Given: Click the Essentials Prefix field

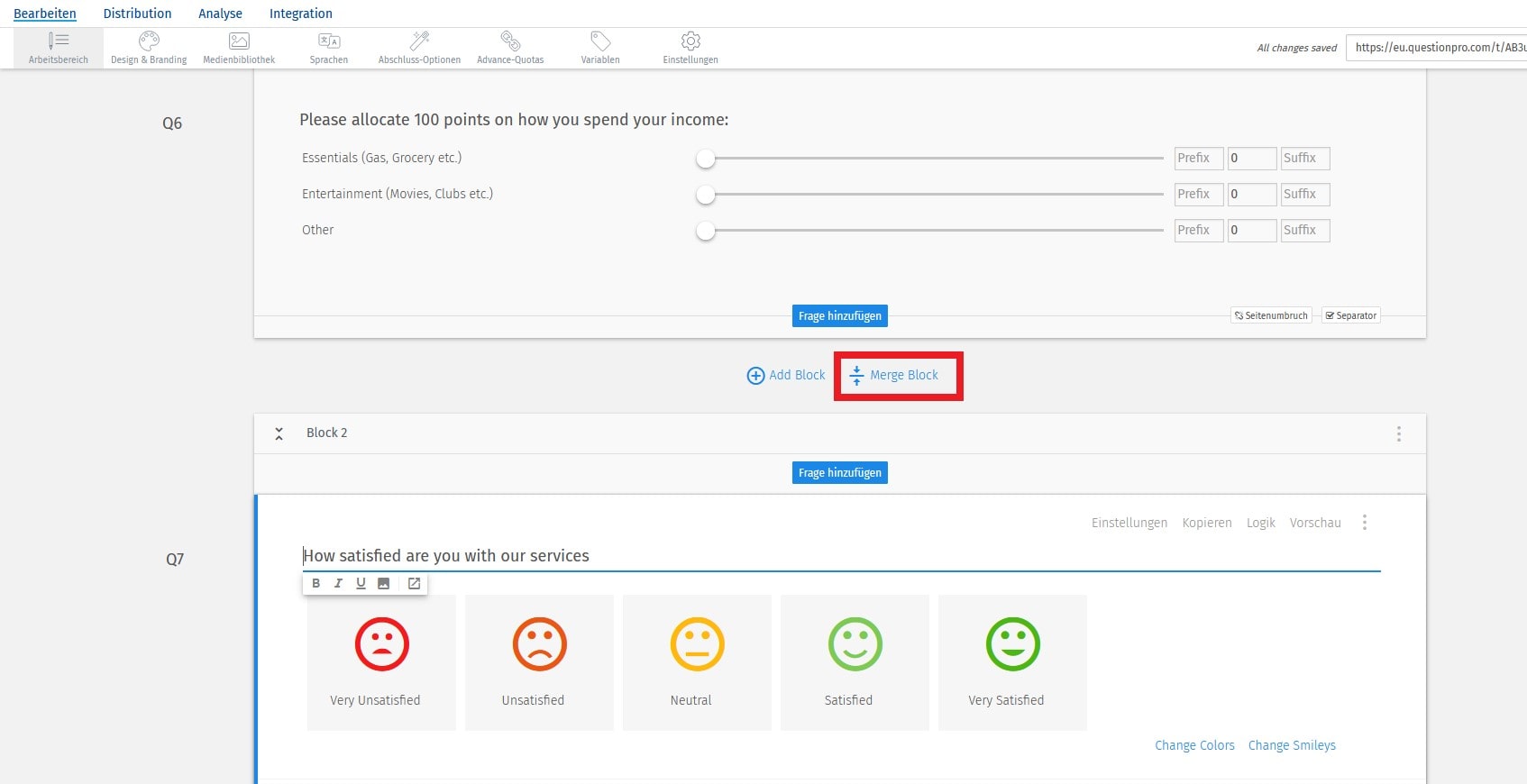Looking at the screenshot, I should pyautogui.click(x=1199, y=159).
